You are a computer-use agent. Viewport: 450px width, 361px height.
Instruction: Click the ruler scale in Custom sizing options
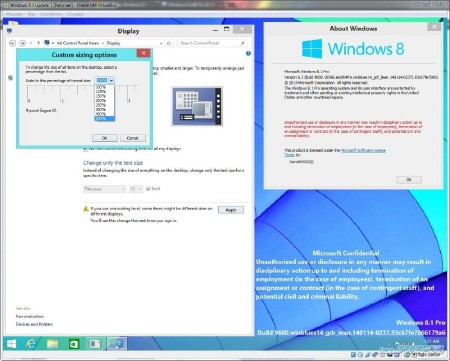82,93
